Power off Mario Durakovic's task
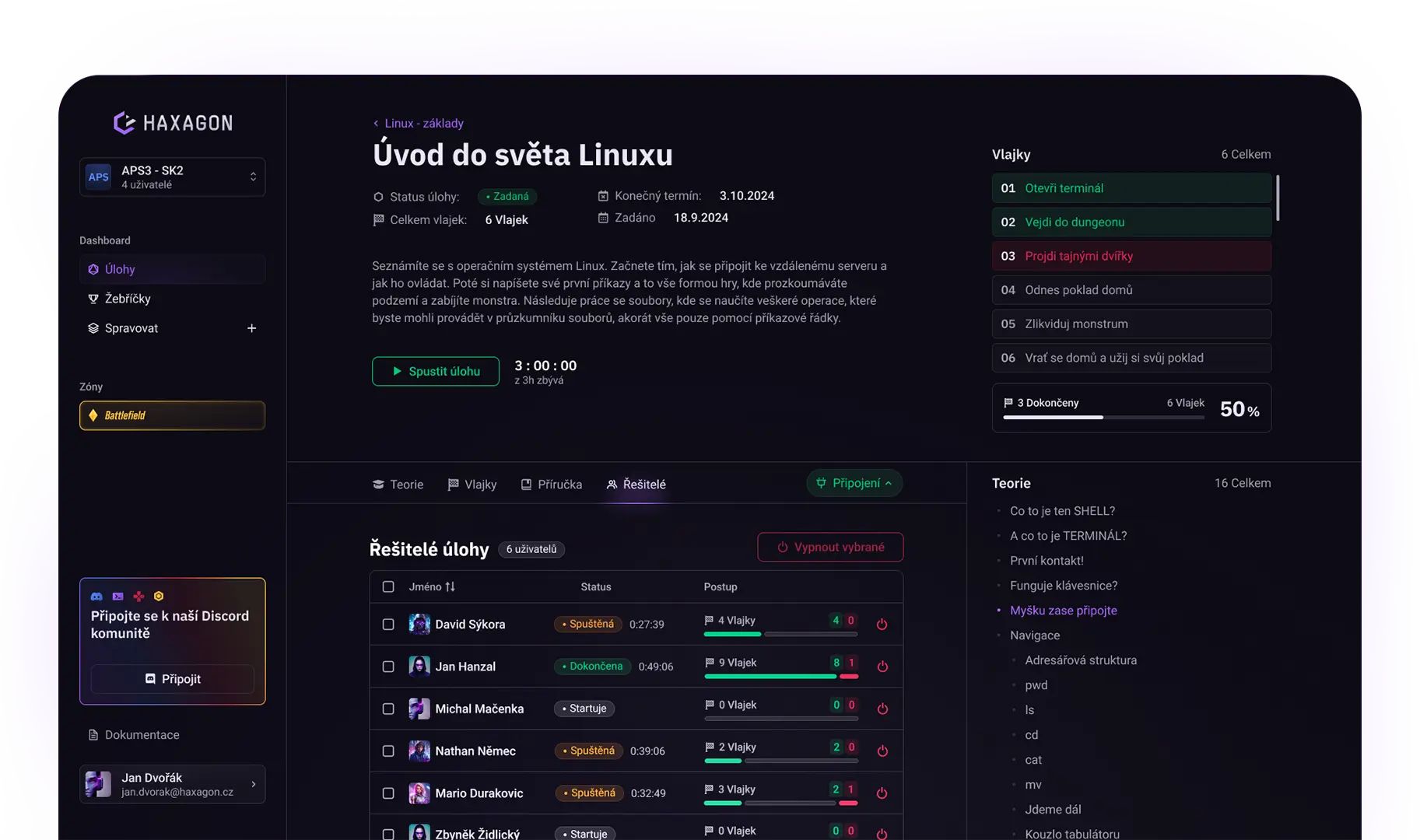 pos(882,793)
